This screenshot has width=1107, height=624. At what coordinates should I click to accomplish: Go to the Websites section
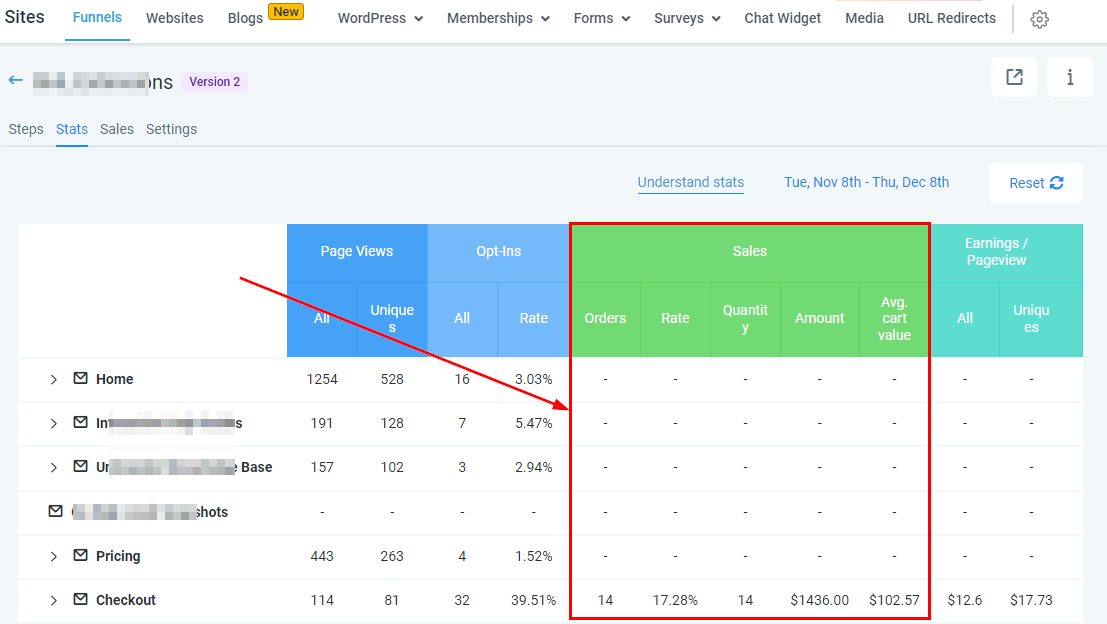click(174, 18)
